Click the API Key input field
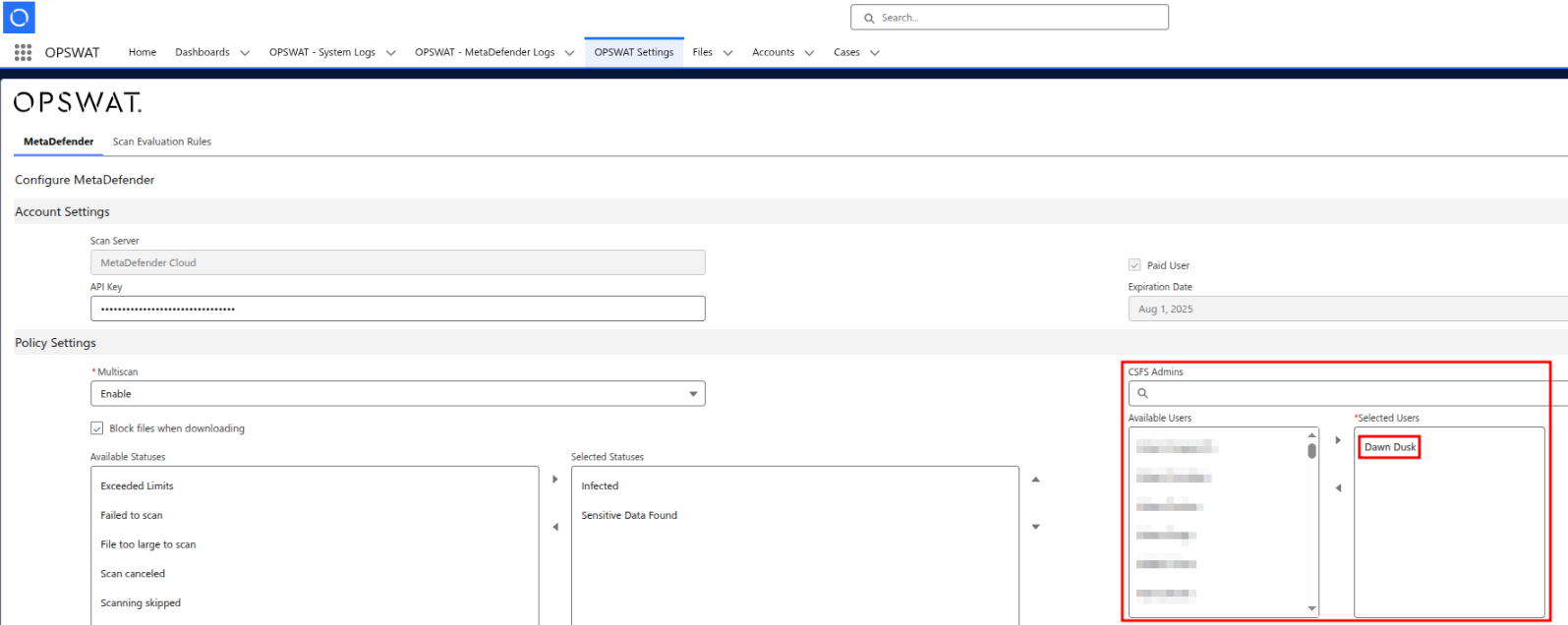The image size is (1568, 625). point(398,309)
